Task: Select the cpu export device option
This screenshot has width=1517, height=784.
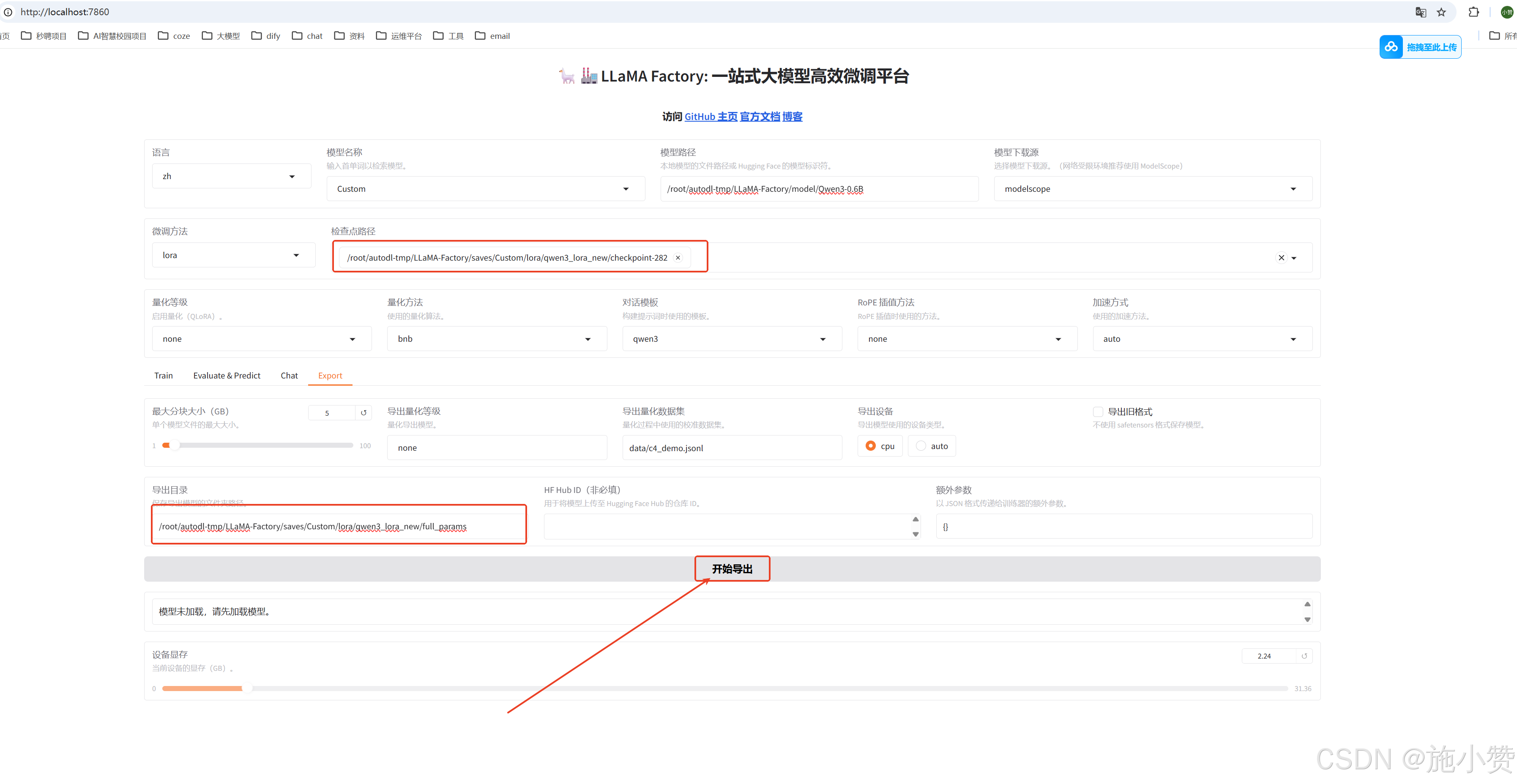Action: [x=880, y=446]
